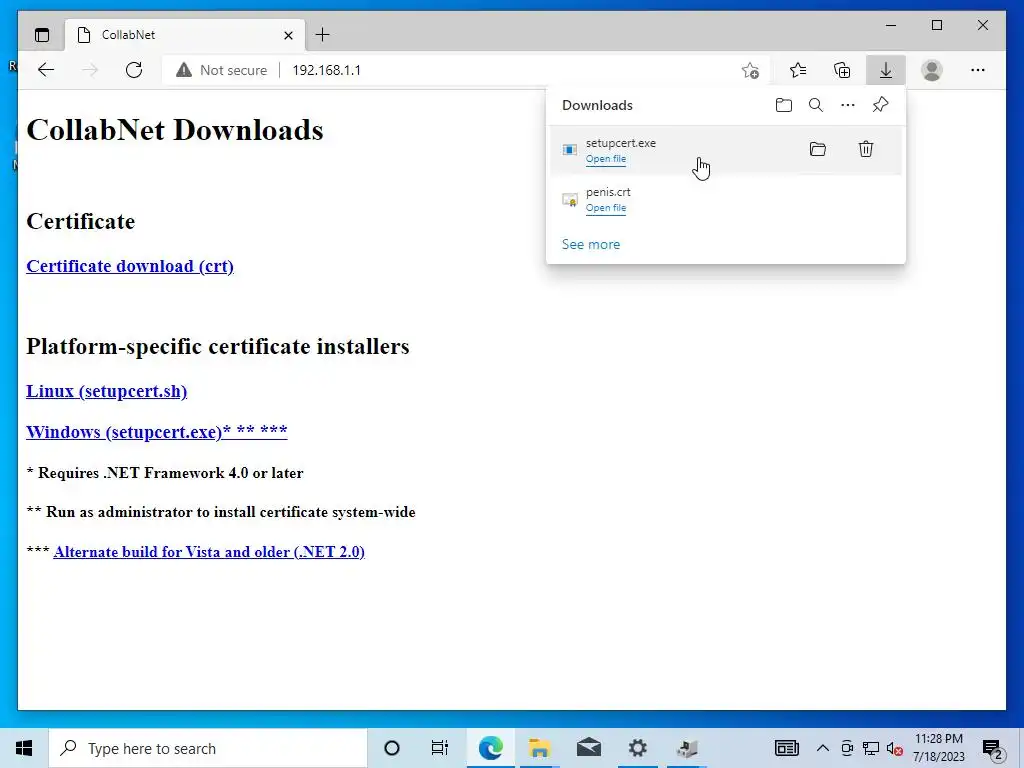1024x768 pixels.
Task: Open the network status tray icon
Action: click(x=871, y=748)
